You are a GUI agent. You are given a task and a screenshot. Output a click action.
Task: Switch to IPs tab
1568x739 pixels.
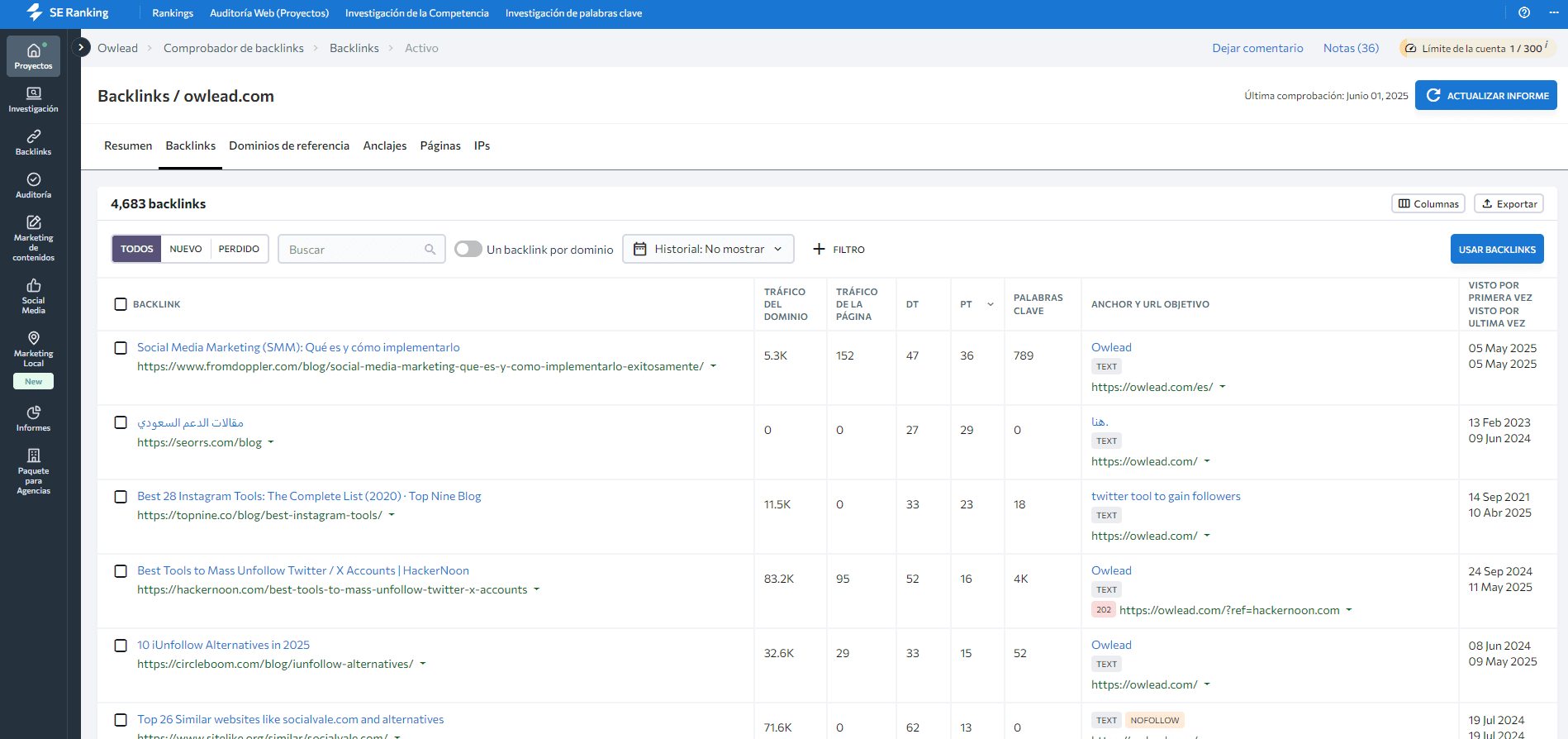click(482, 145)
